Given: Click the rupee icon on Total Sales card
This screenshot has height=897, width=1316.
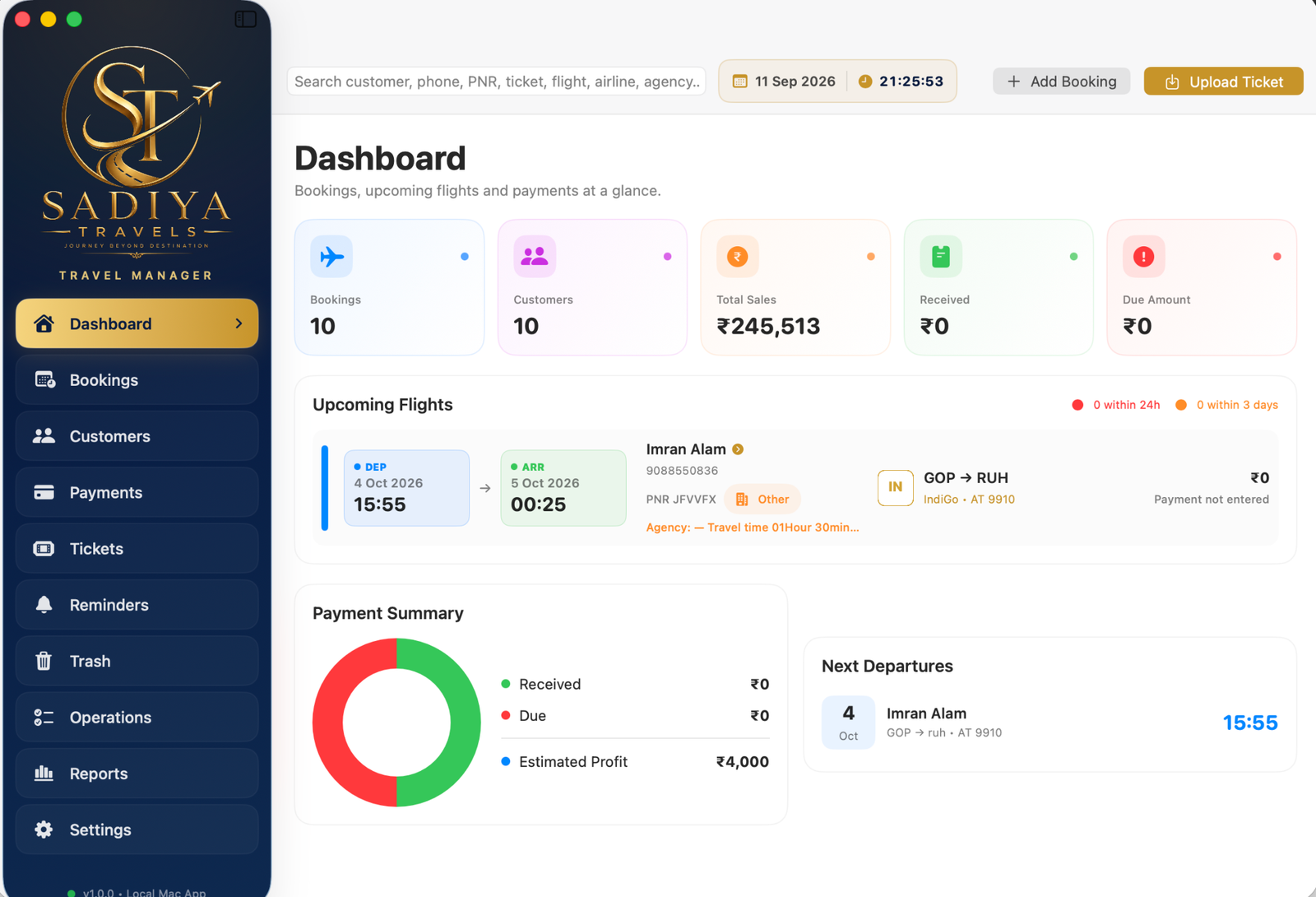Looking at the screenshot, I should click(738, 257).
